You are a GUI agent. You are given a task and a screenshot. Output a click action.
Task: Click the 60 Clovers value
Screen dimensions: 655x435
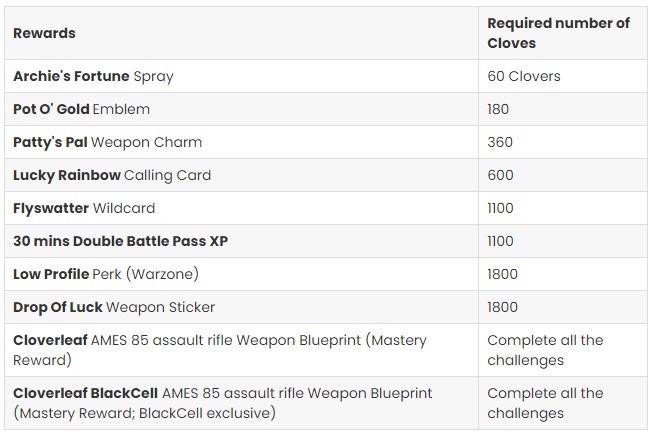[x=524, y=76]
